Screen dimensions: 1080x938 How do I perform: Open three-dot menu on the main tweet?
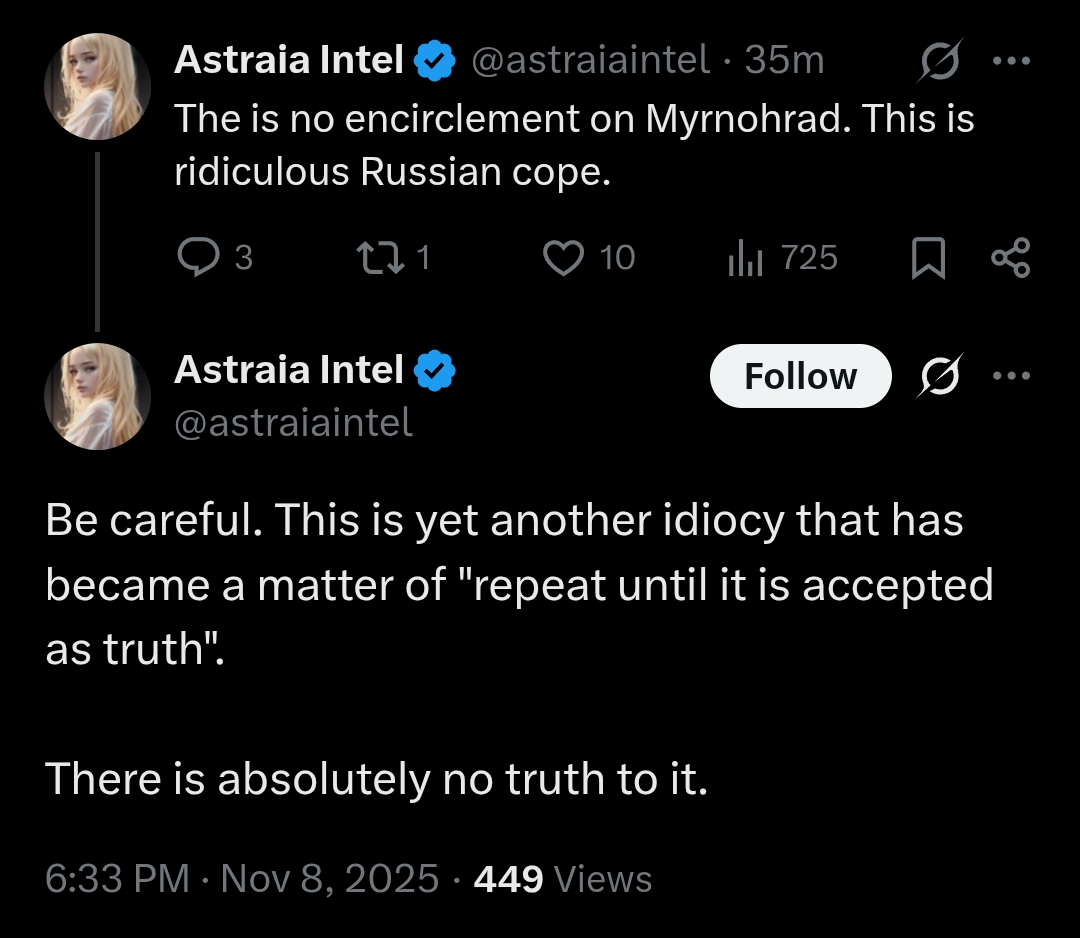tap(1011, 375)
